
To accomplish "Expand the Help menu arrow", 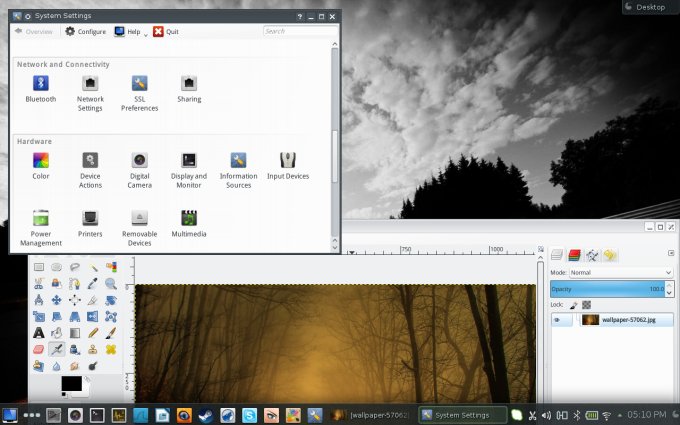I will point(146,35).
